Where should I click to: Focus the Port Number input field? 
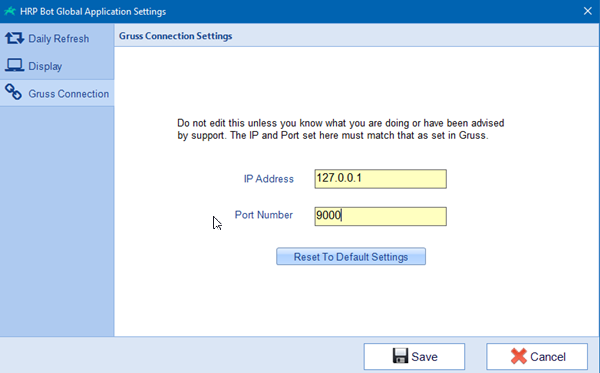click(x=380, y=216)
